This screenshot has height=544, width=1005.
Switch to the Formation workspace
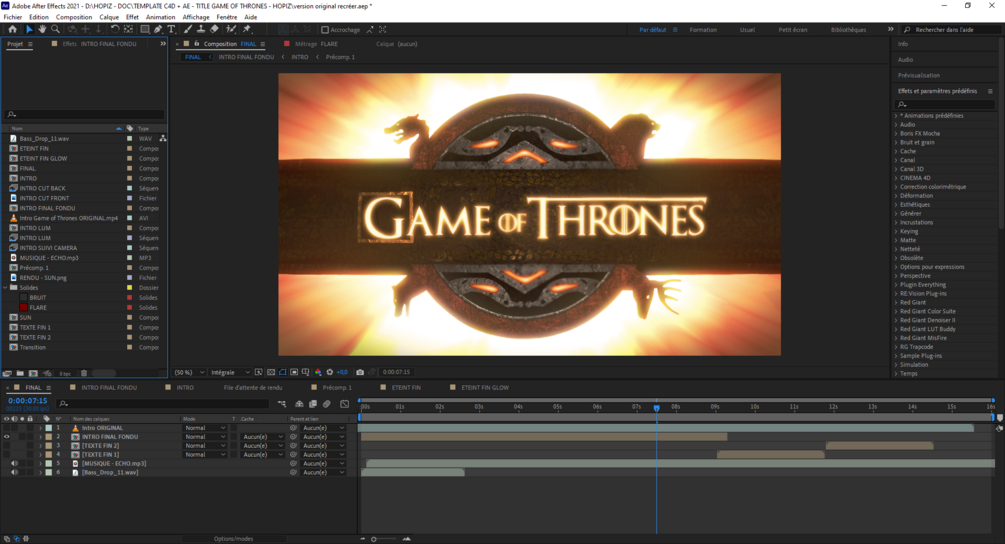[x=703, y=30]
